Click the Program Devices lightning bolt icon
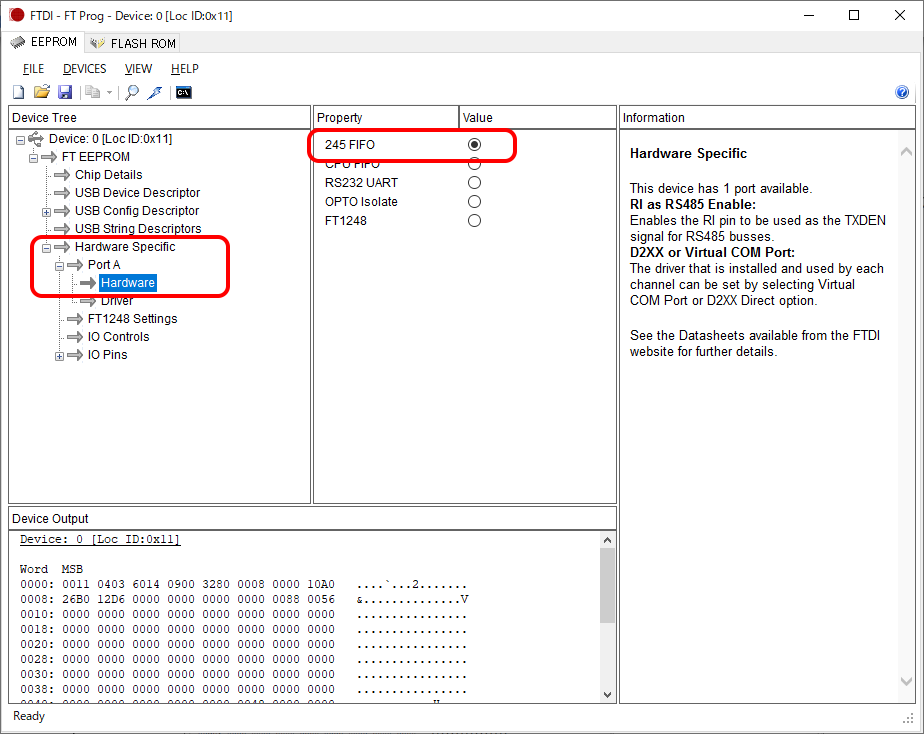Viewport: 924px width, 734px height. point(155,93)
